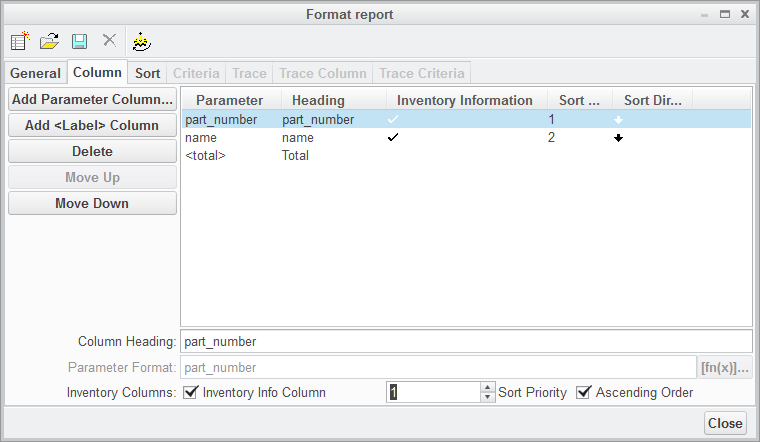
Task: Click the Move Down button
Action: coord(92,204)
